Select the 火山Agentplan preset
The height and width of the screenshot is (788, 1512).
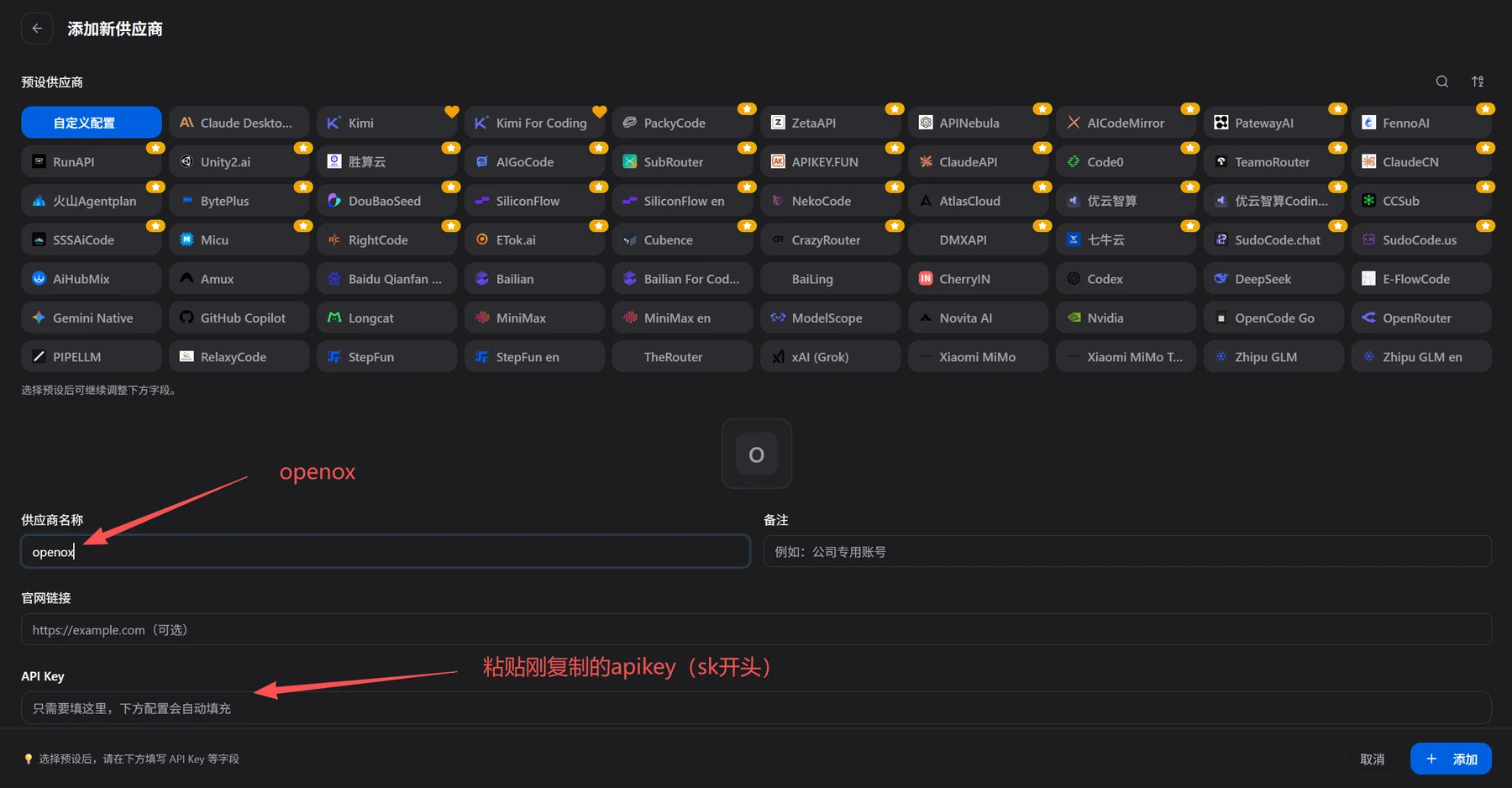92,201
